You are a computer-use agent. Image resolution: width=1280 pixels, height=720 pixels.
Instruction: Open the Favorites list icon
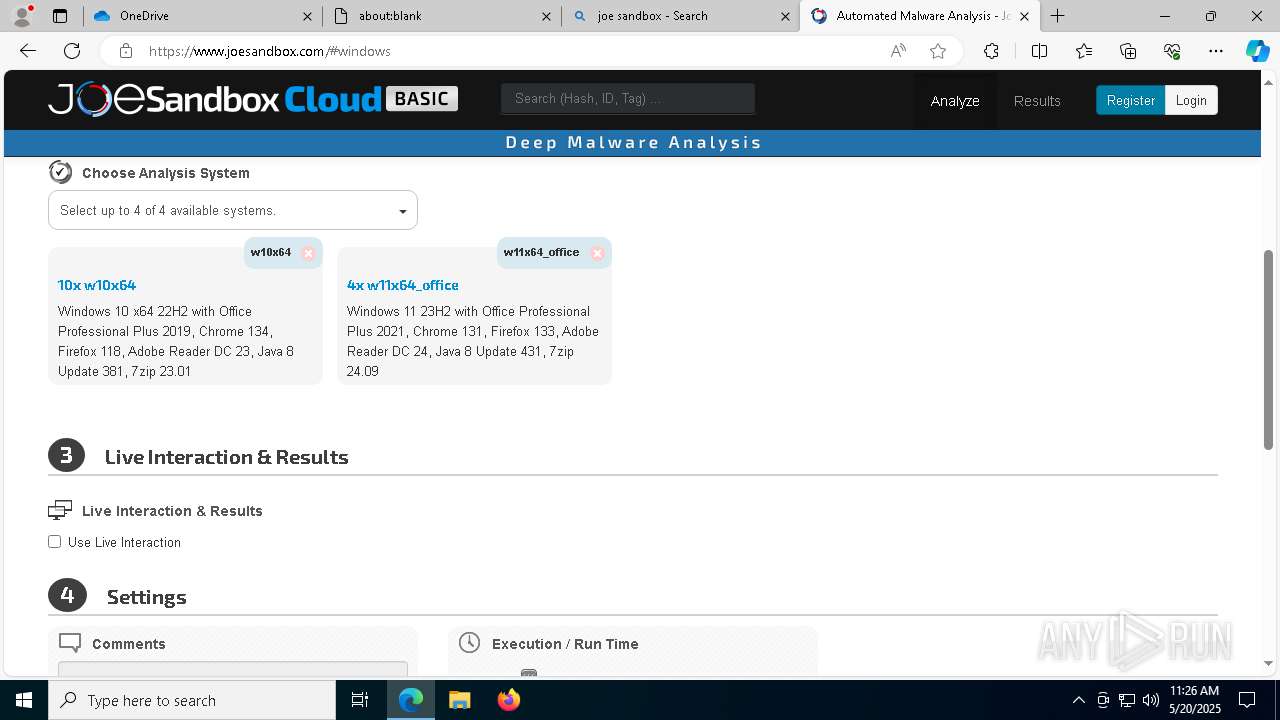click(x=1084, y=51)
